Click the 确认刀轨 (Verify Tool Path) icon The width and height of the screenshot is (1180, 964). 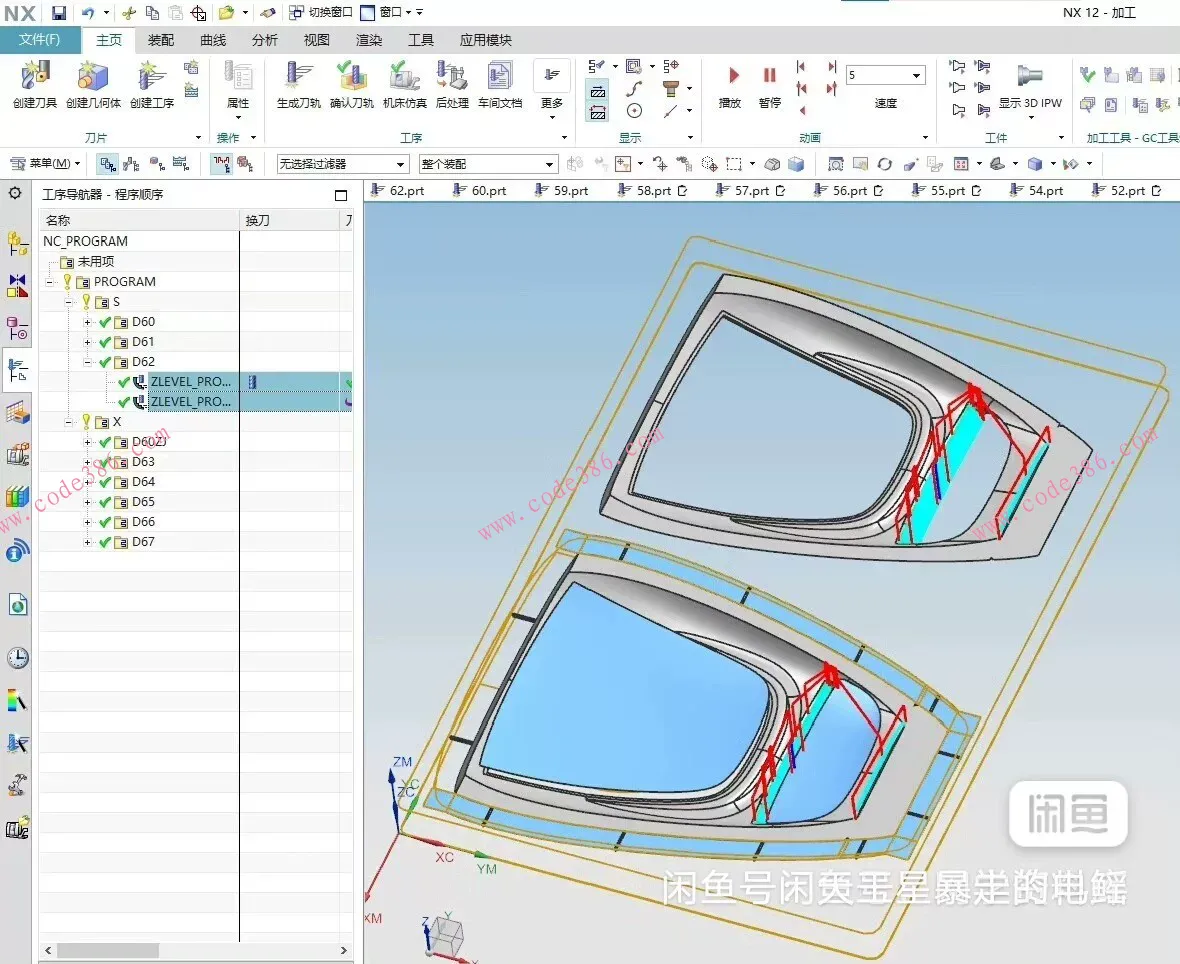pyautogui.click(x=351, y=78)
